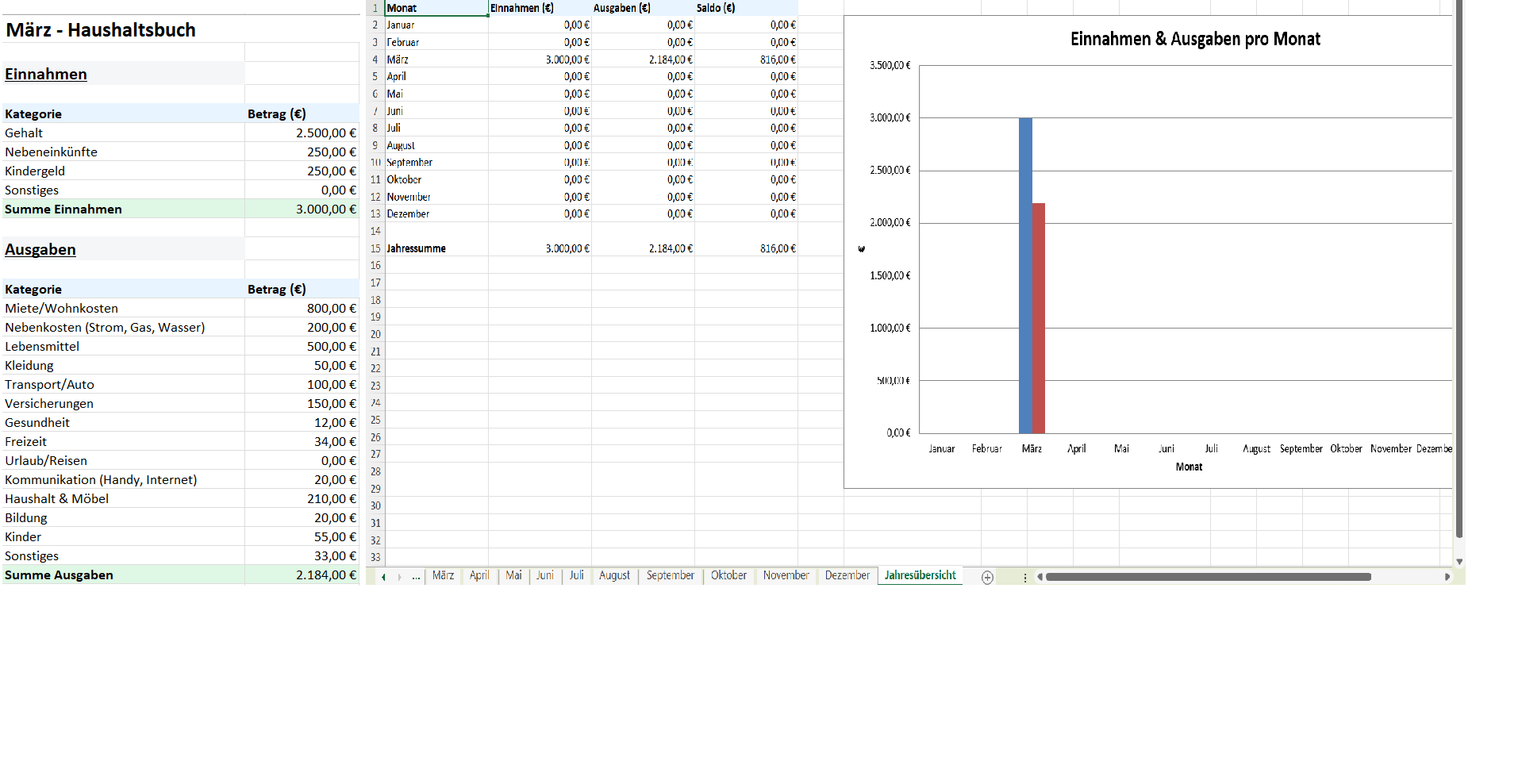The width and height of the screenshot is (1522, 784).
Task: Select row 15 header
Action: click(375, 248)
